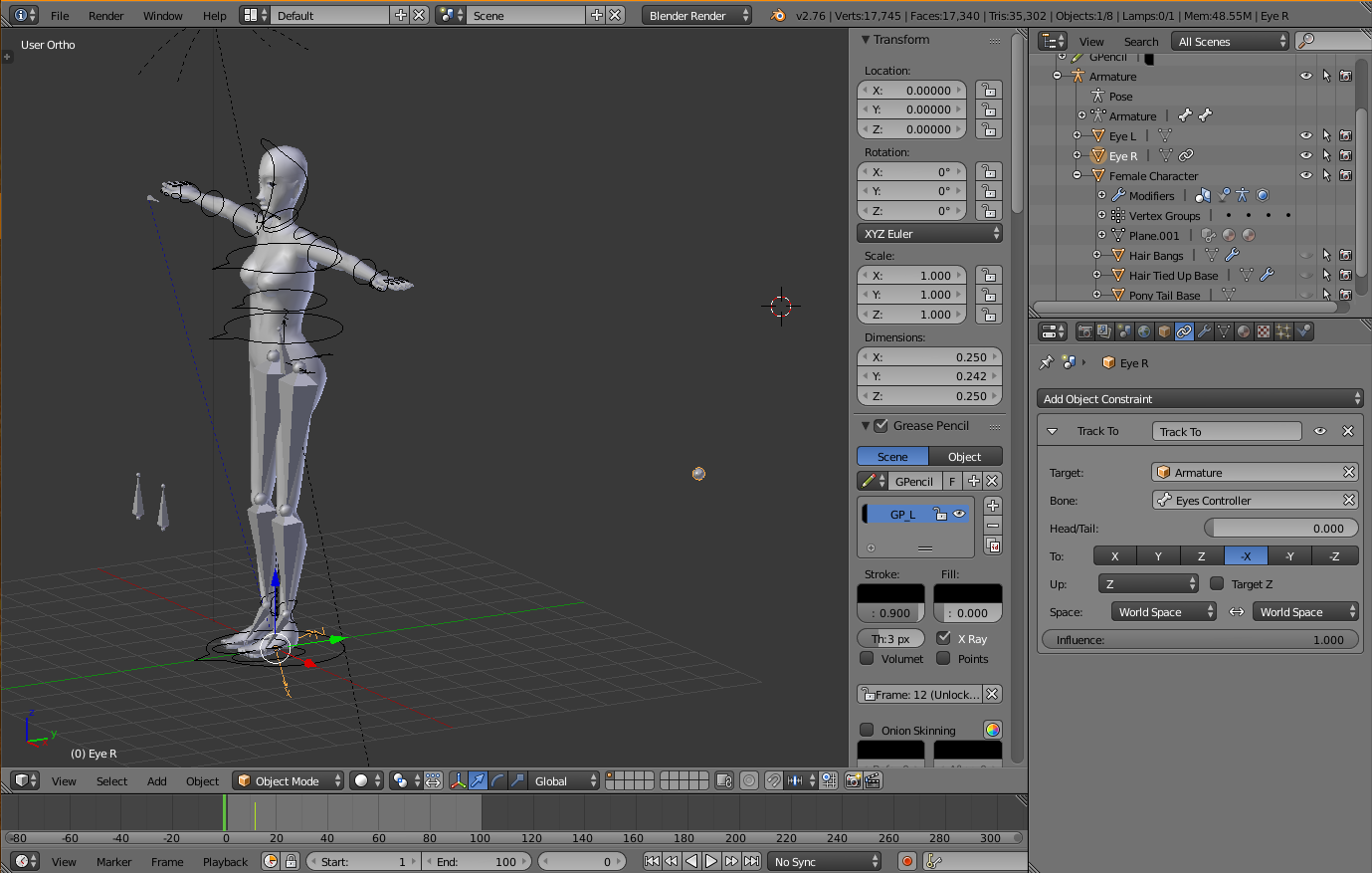Delete the Track To constraint

pos(1348,431)
